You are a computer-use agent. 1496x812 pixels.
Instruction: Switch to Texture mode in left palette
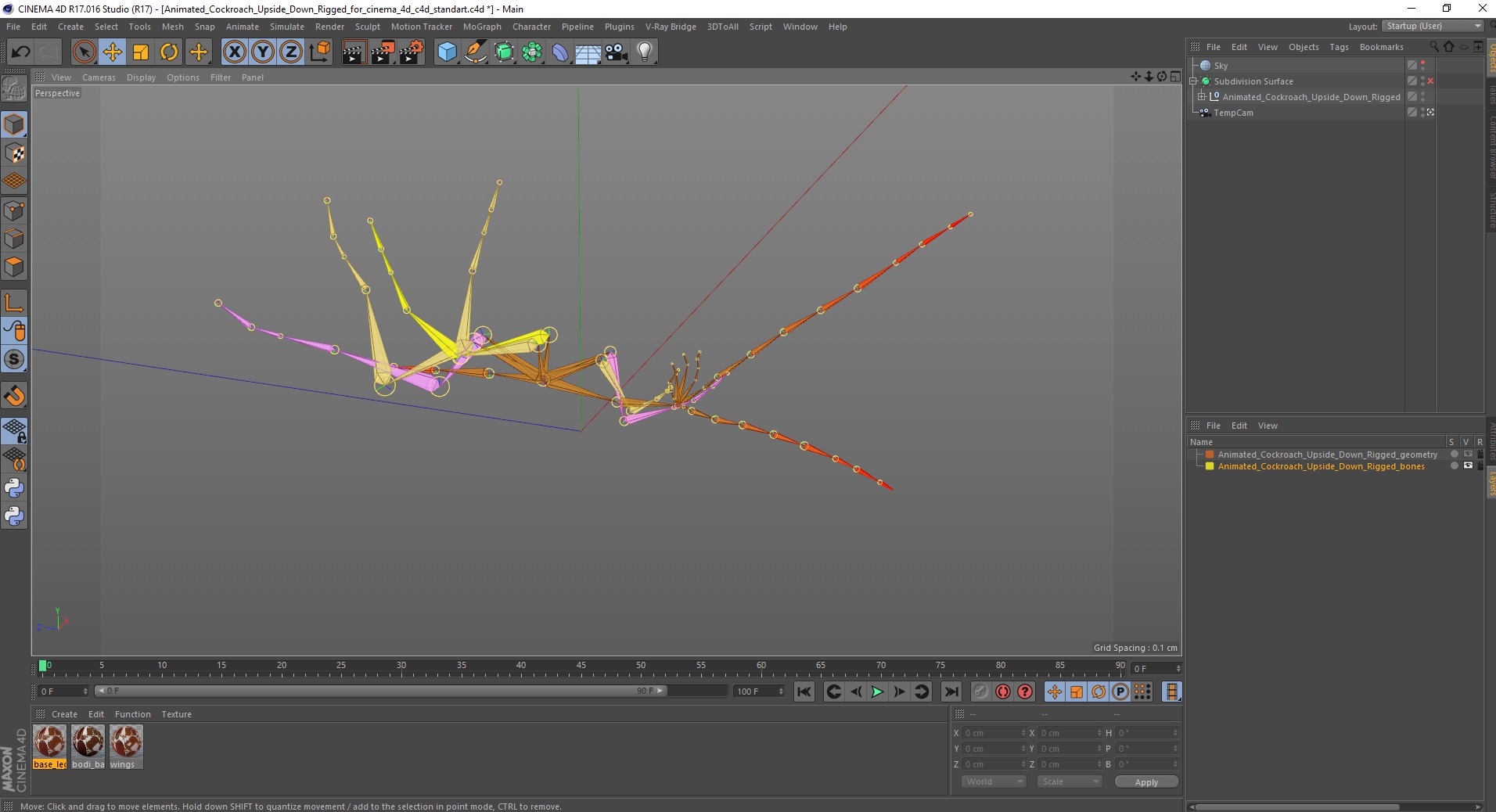click(x=14, y=153)
